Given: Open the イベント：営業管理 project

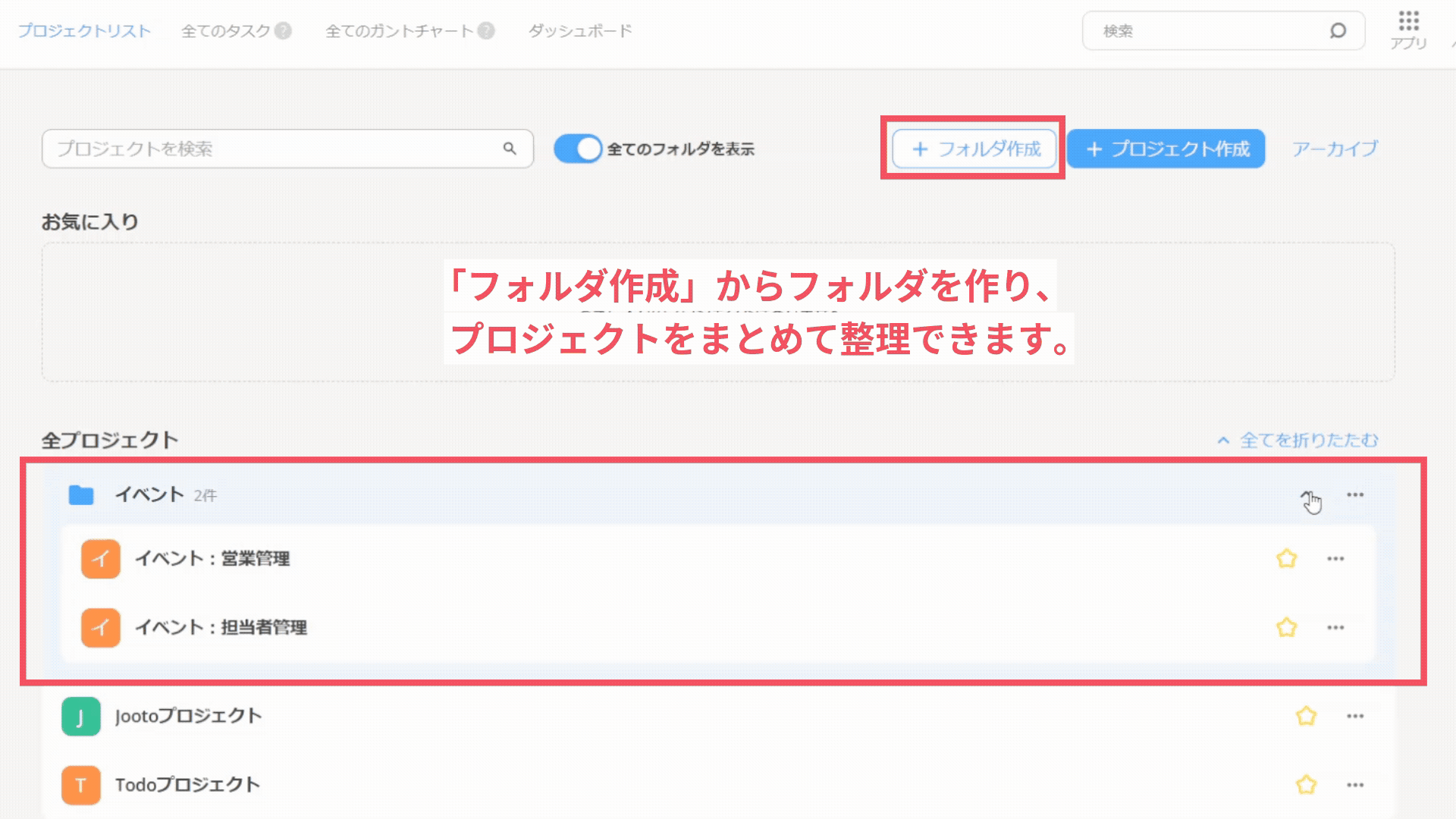Looking at the screenshot, I should tap(212, 559).
